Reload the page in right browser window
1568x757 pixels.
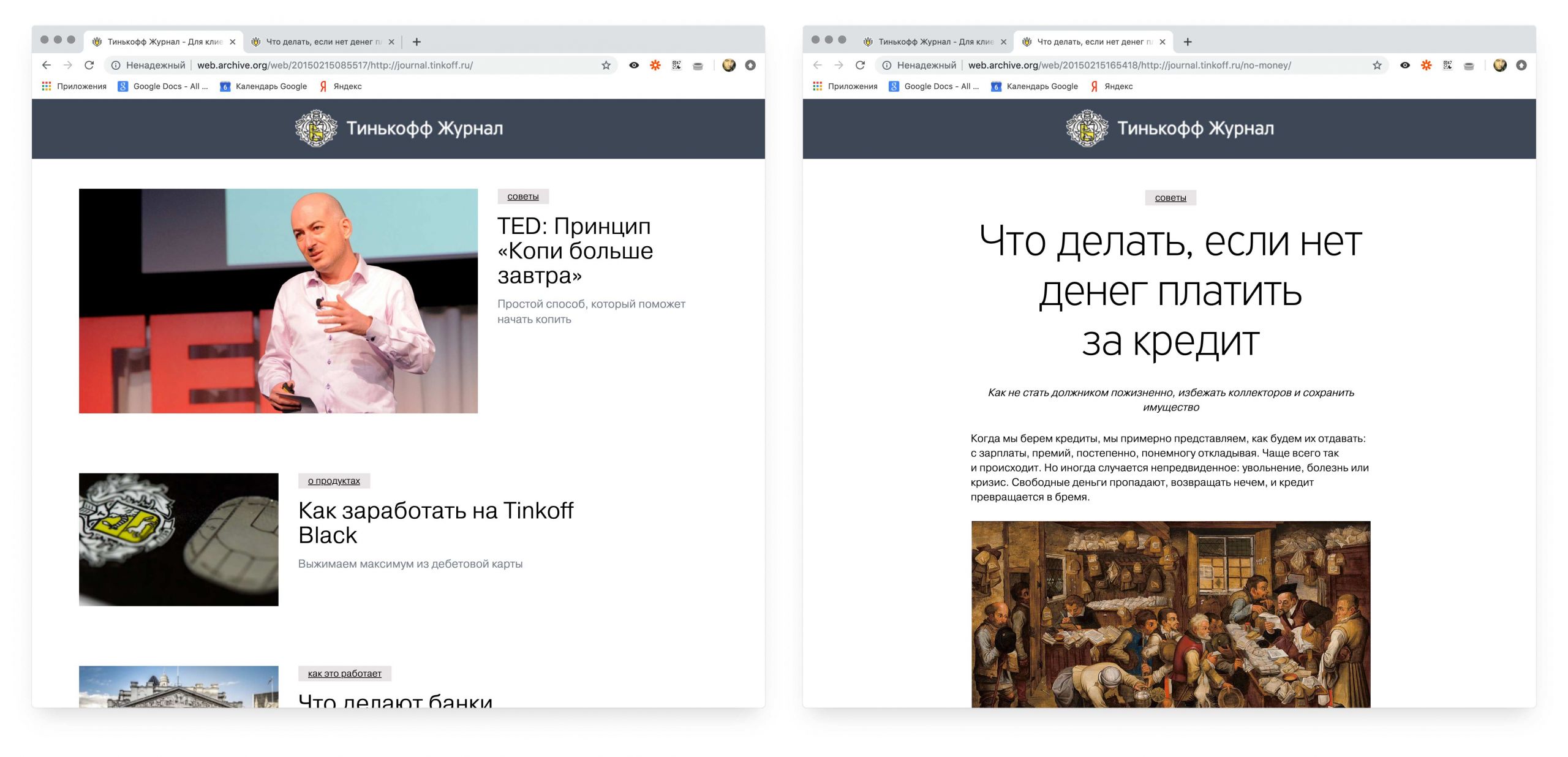861,65
